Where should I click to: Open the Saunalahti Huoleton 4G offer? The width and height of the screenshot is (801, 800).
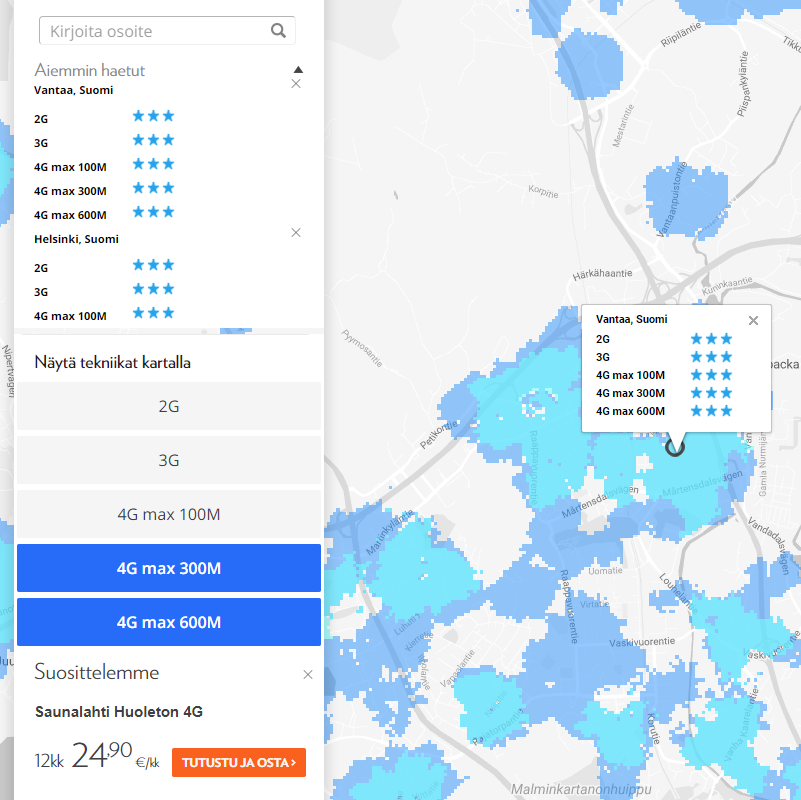coord(239,763)
